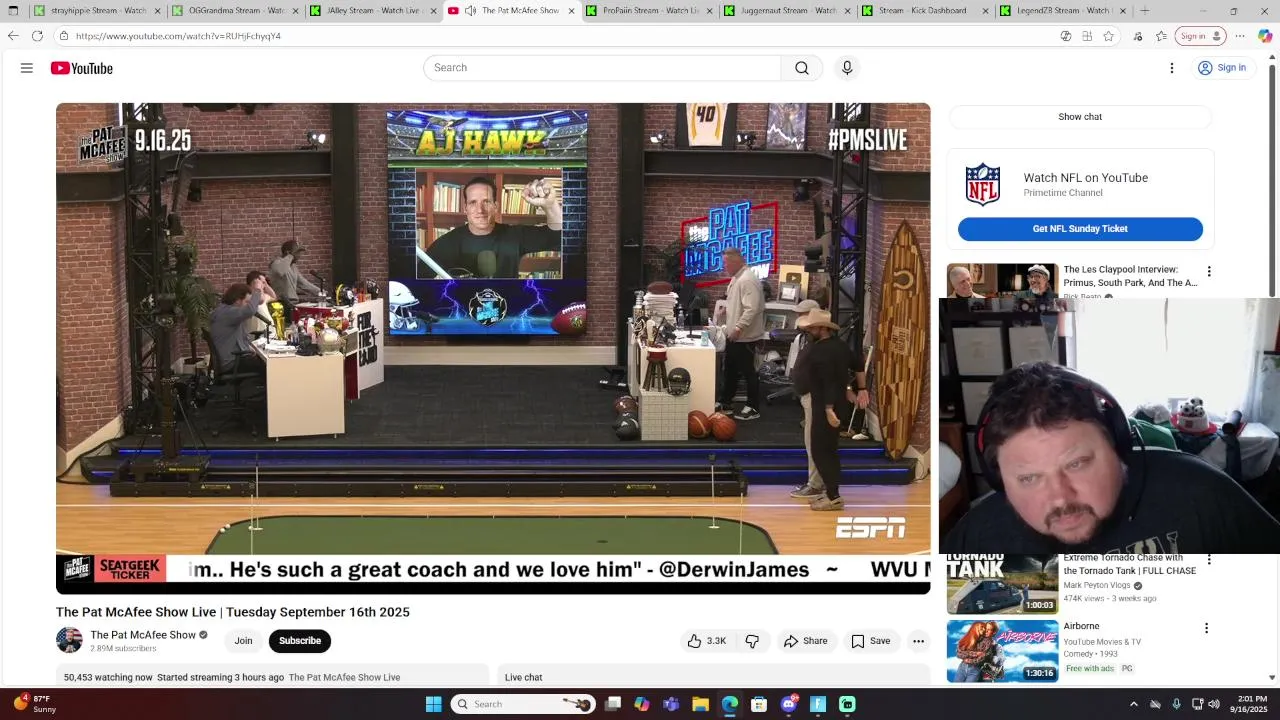Go to the YouTube home logo
This screenshot has width=1280, height=720.
(82, 68)
